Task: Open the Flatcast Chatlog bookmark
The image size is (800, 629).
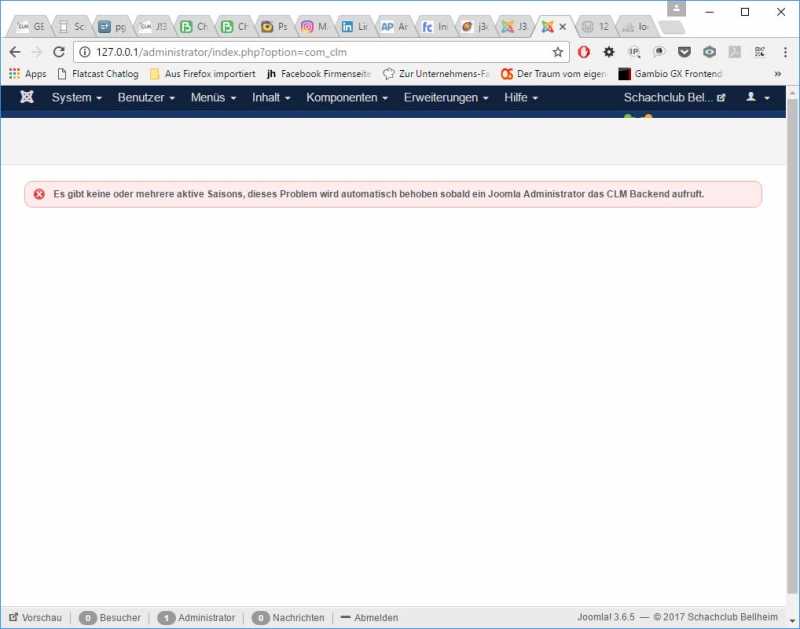Action: pos(98,74)
